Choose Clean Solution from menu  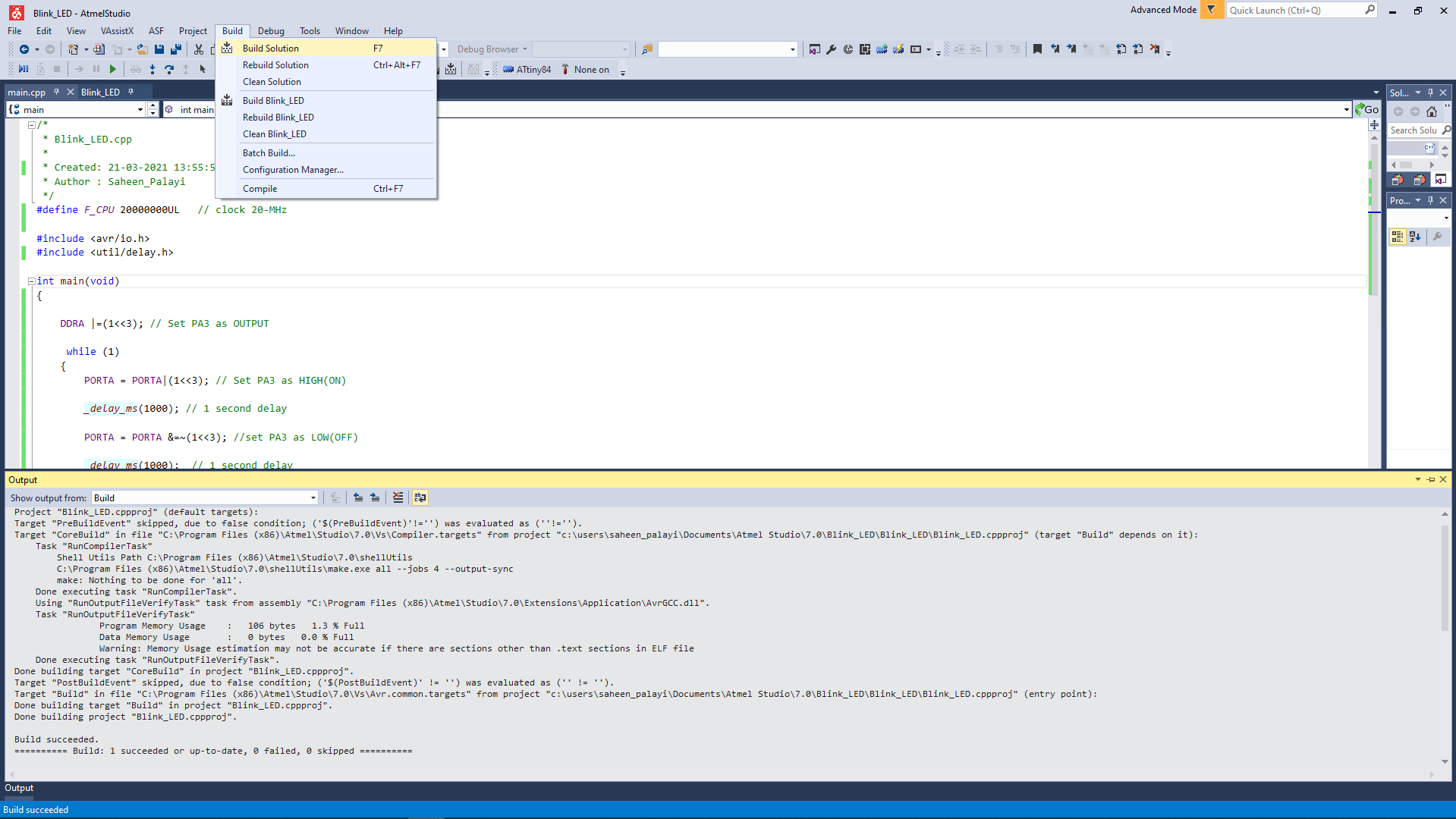[326, 82]
